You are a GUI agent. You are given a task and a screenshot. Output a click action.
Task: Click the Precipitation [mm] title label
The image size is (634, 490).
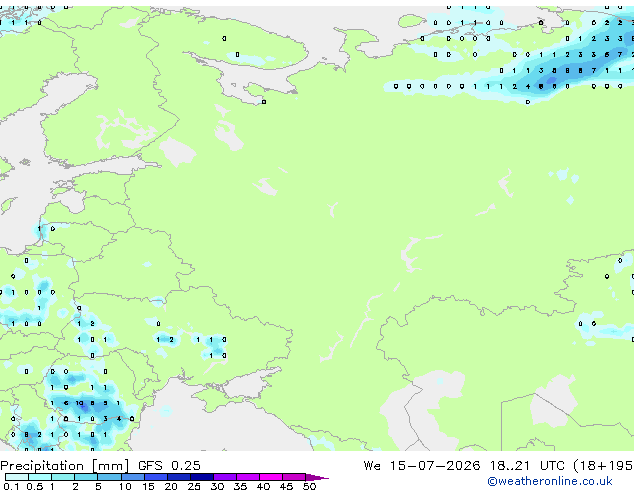(x=65, y=466)
